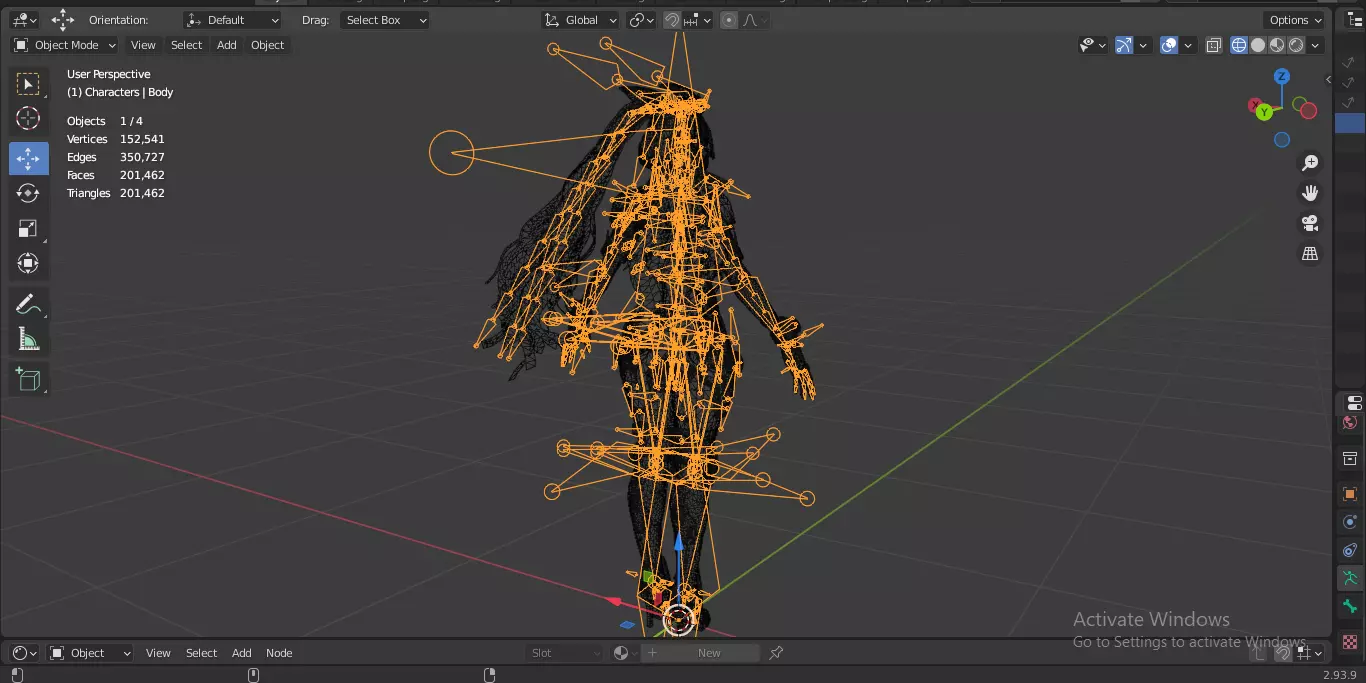Open the node editor View menu
Image resolution: width=1366 pixels, height=683 pixels.
(158, 653)
